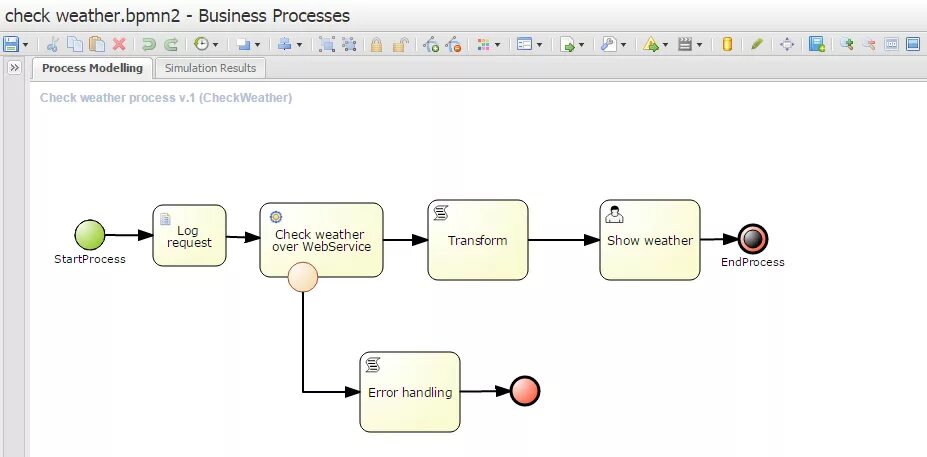
Task: Click the Paste clipboard icon
Action: (97, 44)
